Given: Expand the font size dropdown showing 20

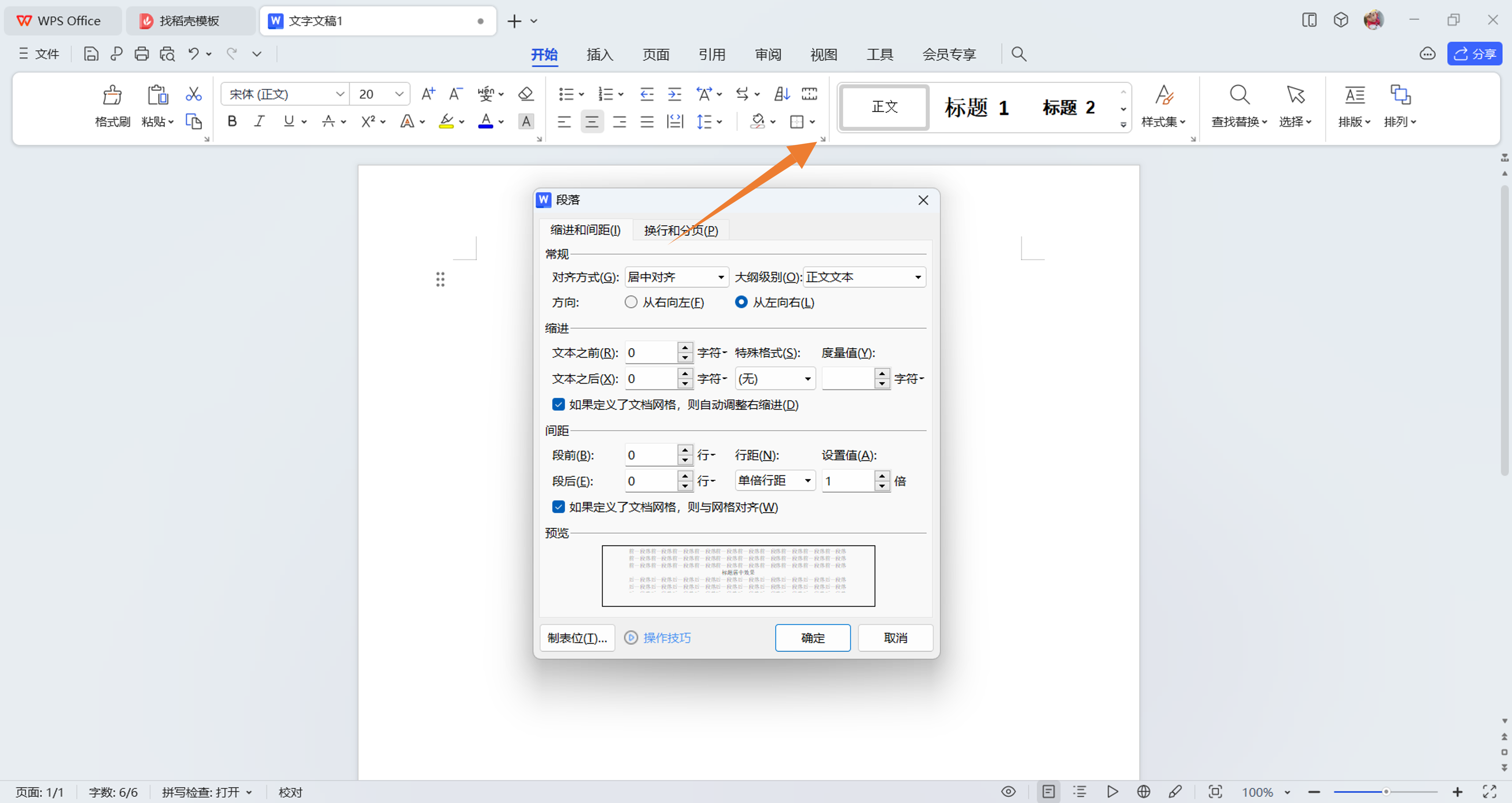Looking at the screenshot, I should tap(399, 94).
